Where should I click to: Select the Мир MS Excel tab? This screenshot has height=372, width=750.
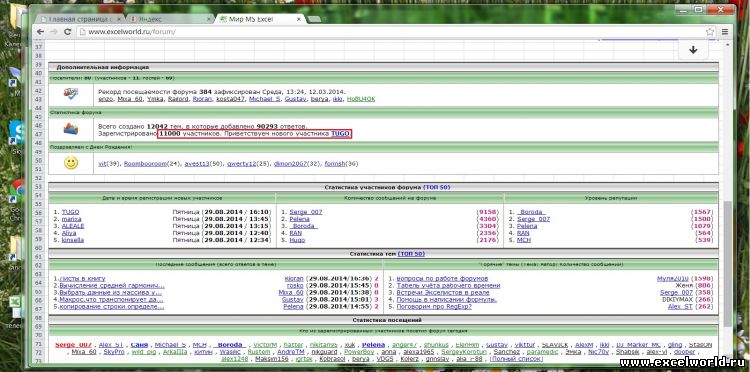pyautogui.click(x=261, y=19)
